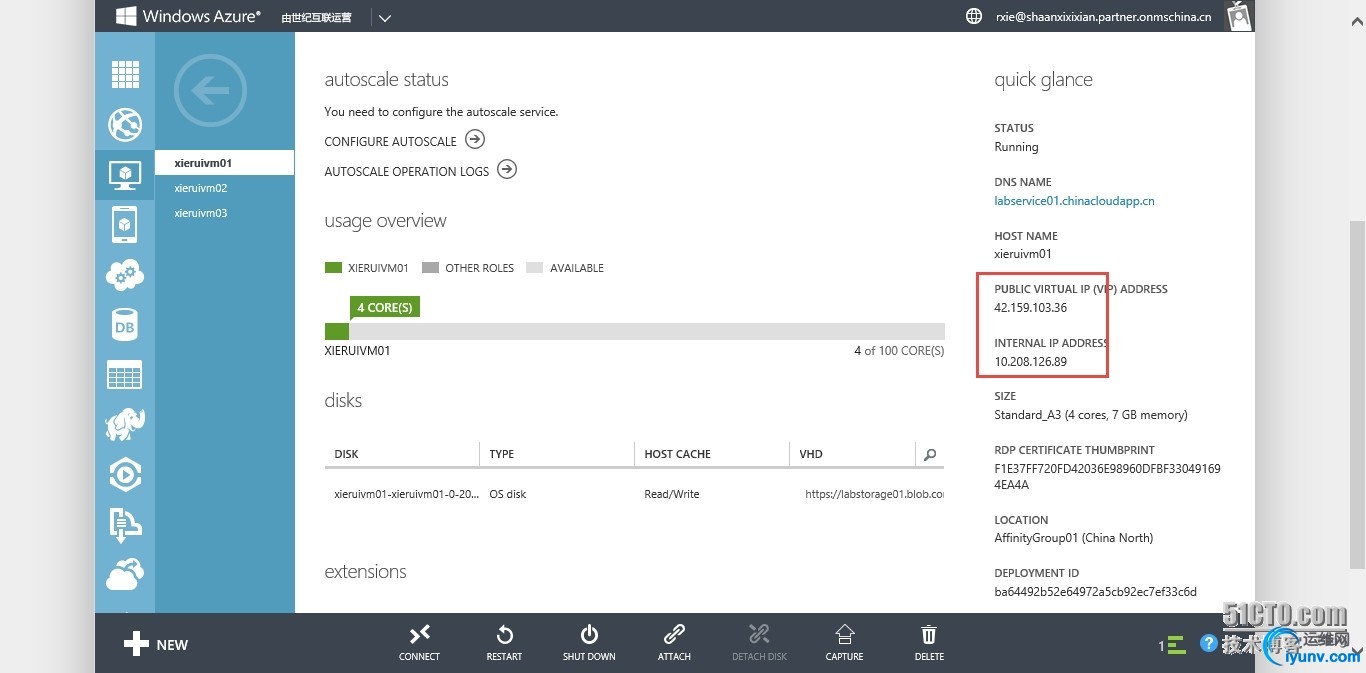Click the 'OS disk' type cell
1366x673 pixels.
507,494
